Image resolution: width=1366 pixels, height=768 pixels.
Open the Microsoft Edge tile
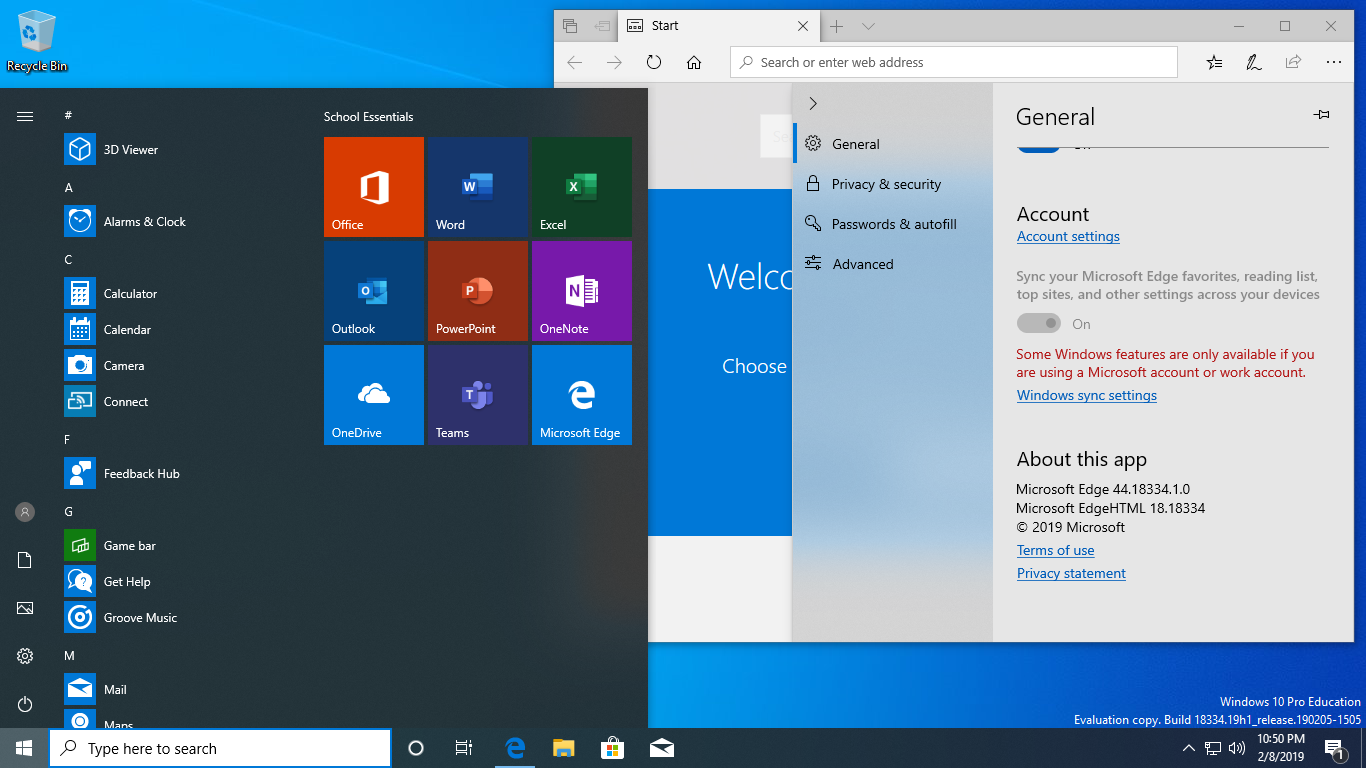click(x=582, y=395)
